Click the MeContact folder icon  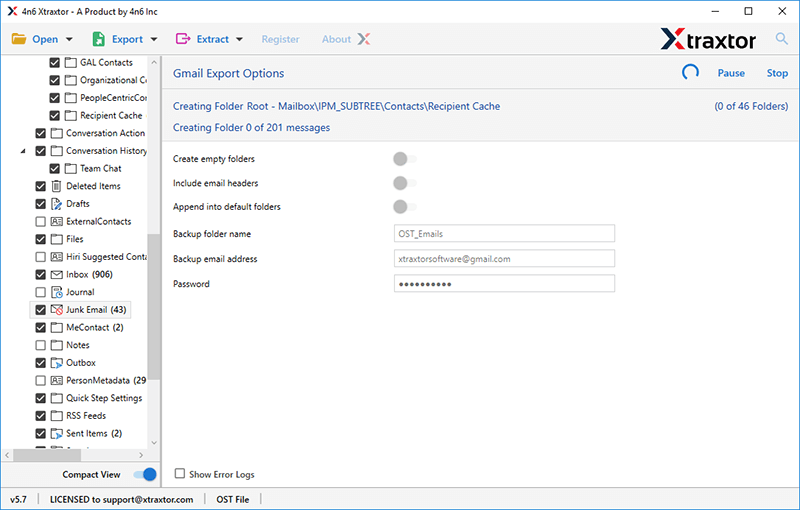(57, 327)
